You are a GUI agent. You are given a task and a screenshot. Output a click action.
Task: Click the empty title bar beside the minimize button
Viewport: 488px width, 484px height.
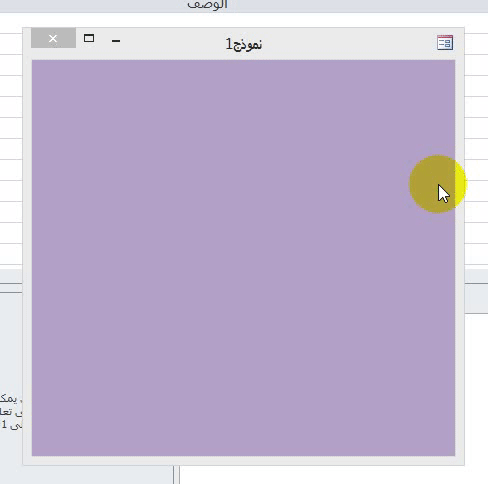(173, 43)
